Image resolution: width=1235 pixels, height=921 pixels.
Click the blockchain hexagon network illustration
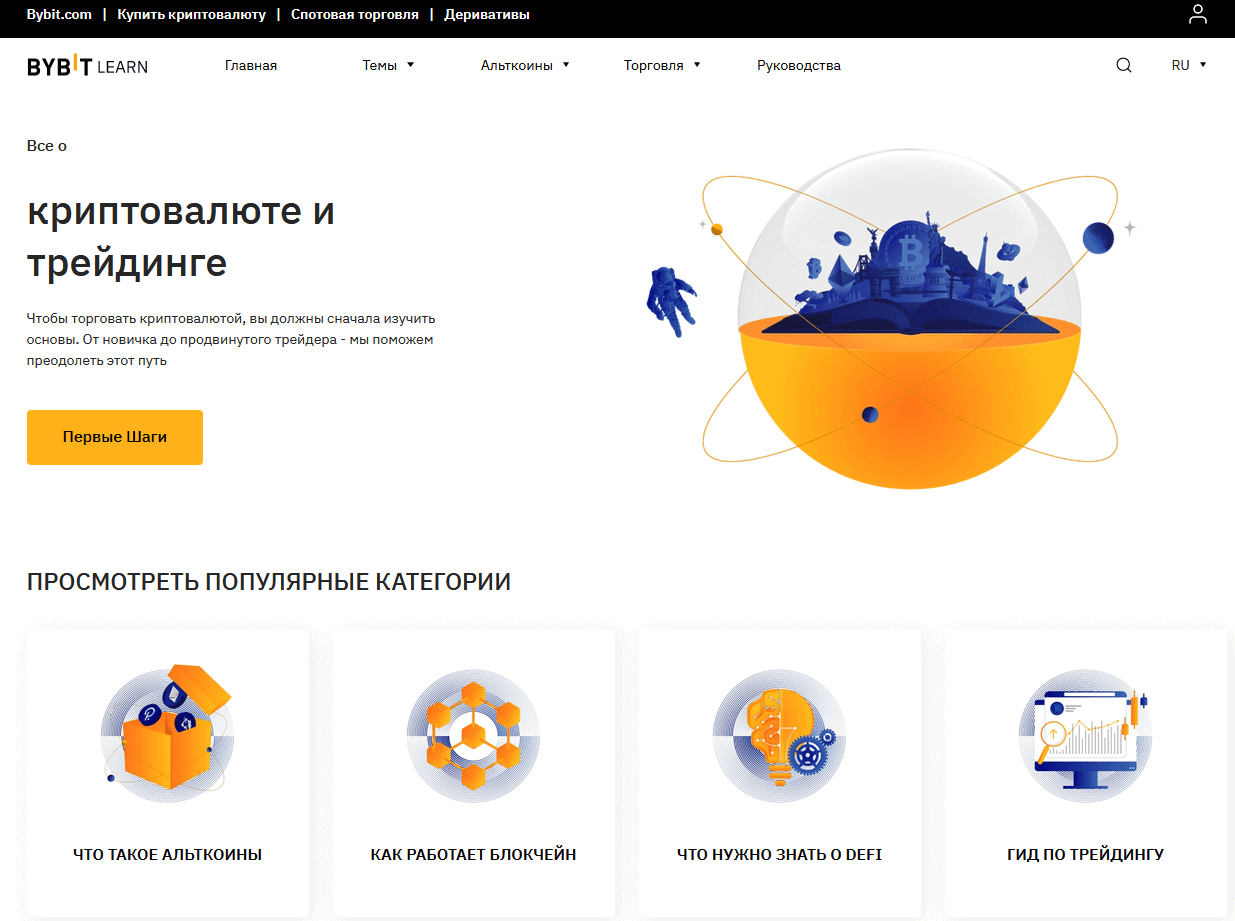(473, 735)
